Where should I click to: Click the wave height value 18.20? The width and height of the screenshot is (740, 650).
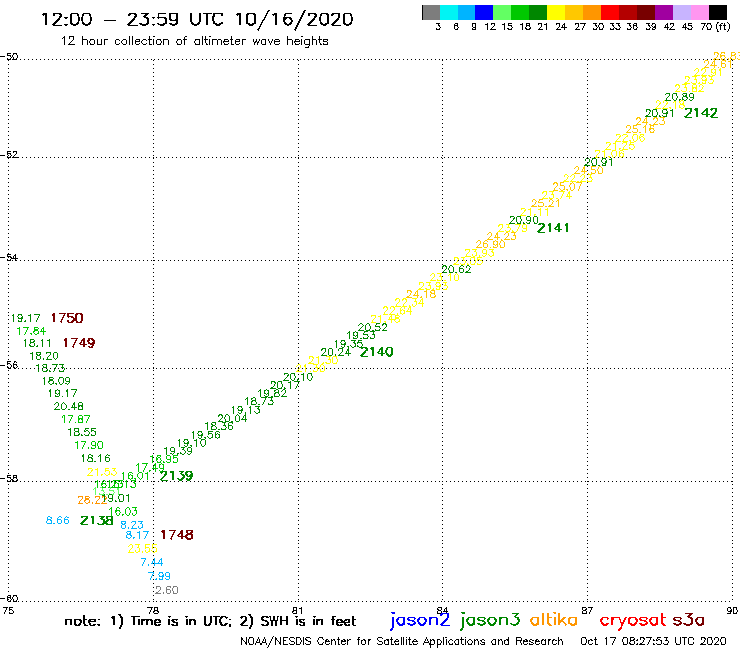tap(44, 356)
